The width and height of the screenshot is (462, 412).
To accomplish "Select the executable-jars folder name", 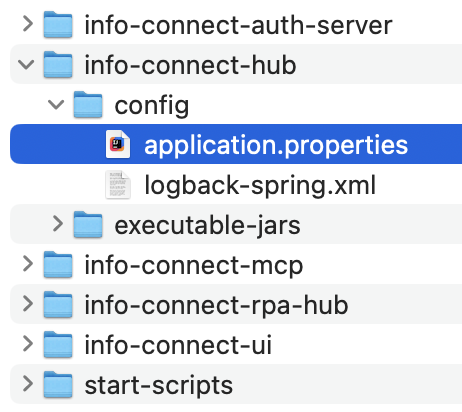I will point(207,226).
